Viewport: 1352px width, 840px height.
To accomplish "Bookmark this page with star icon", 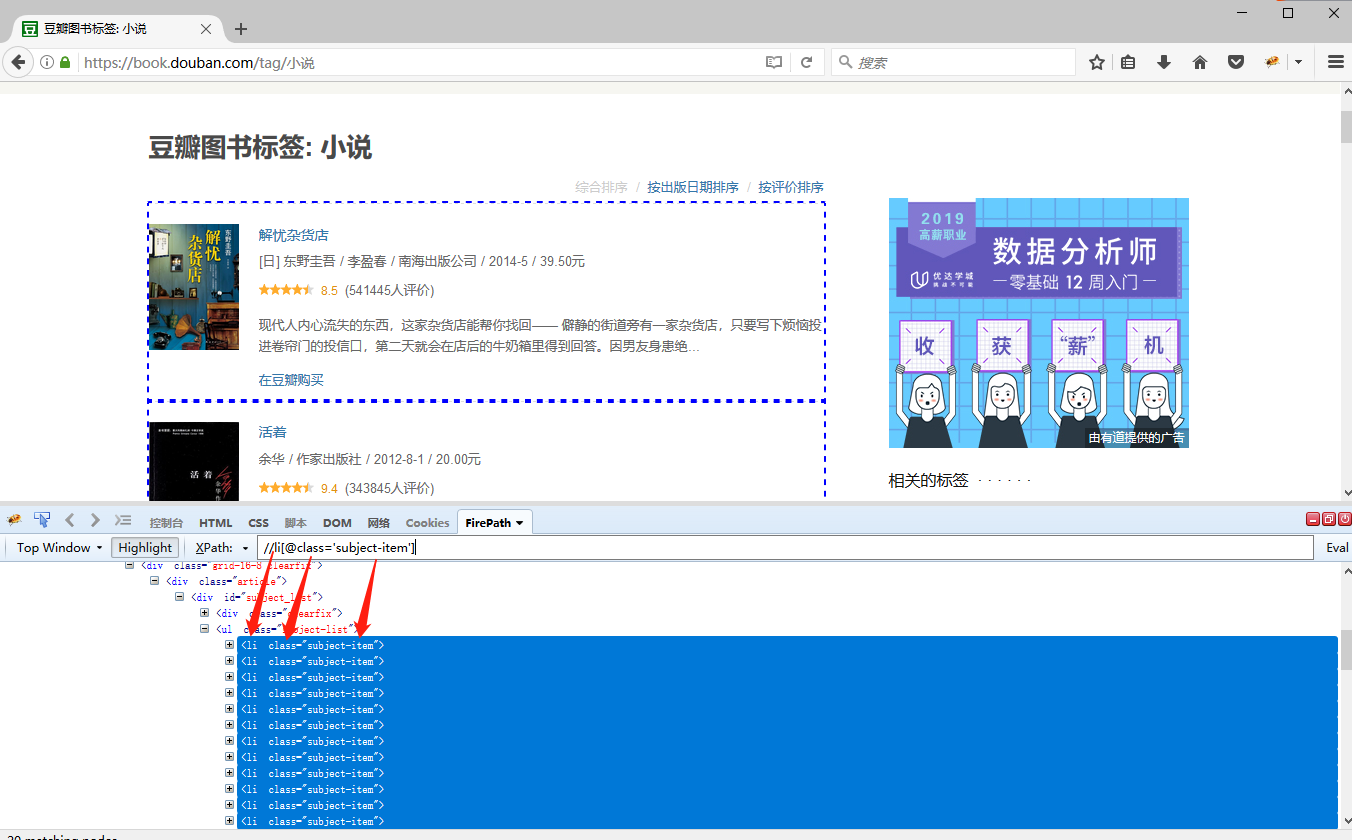I will 1096,62.
